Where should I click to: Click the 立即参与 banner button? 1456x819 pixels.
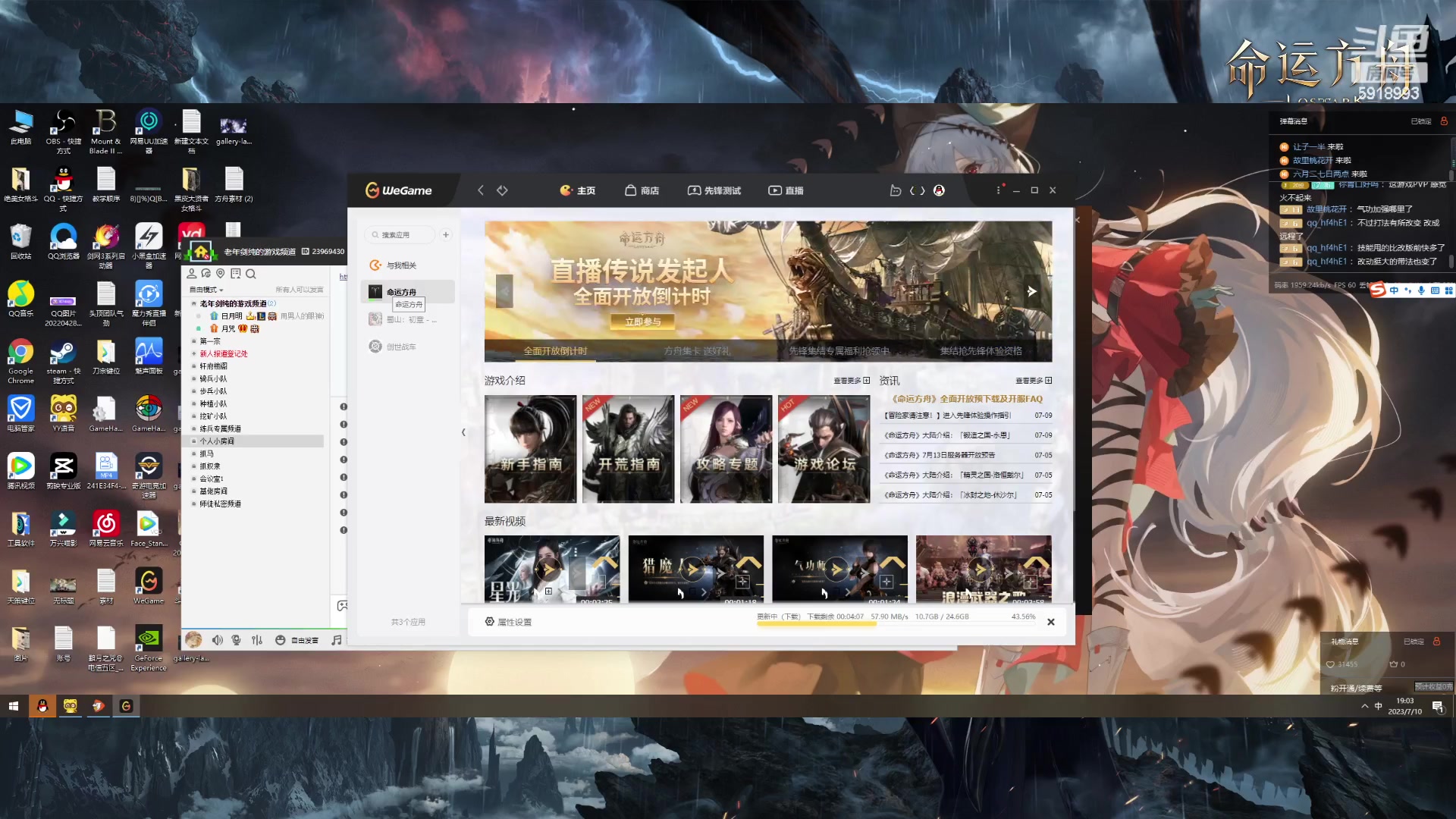point(642,322)
